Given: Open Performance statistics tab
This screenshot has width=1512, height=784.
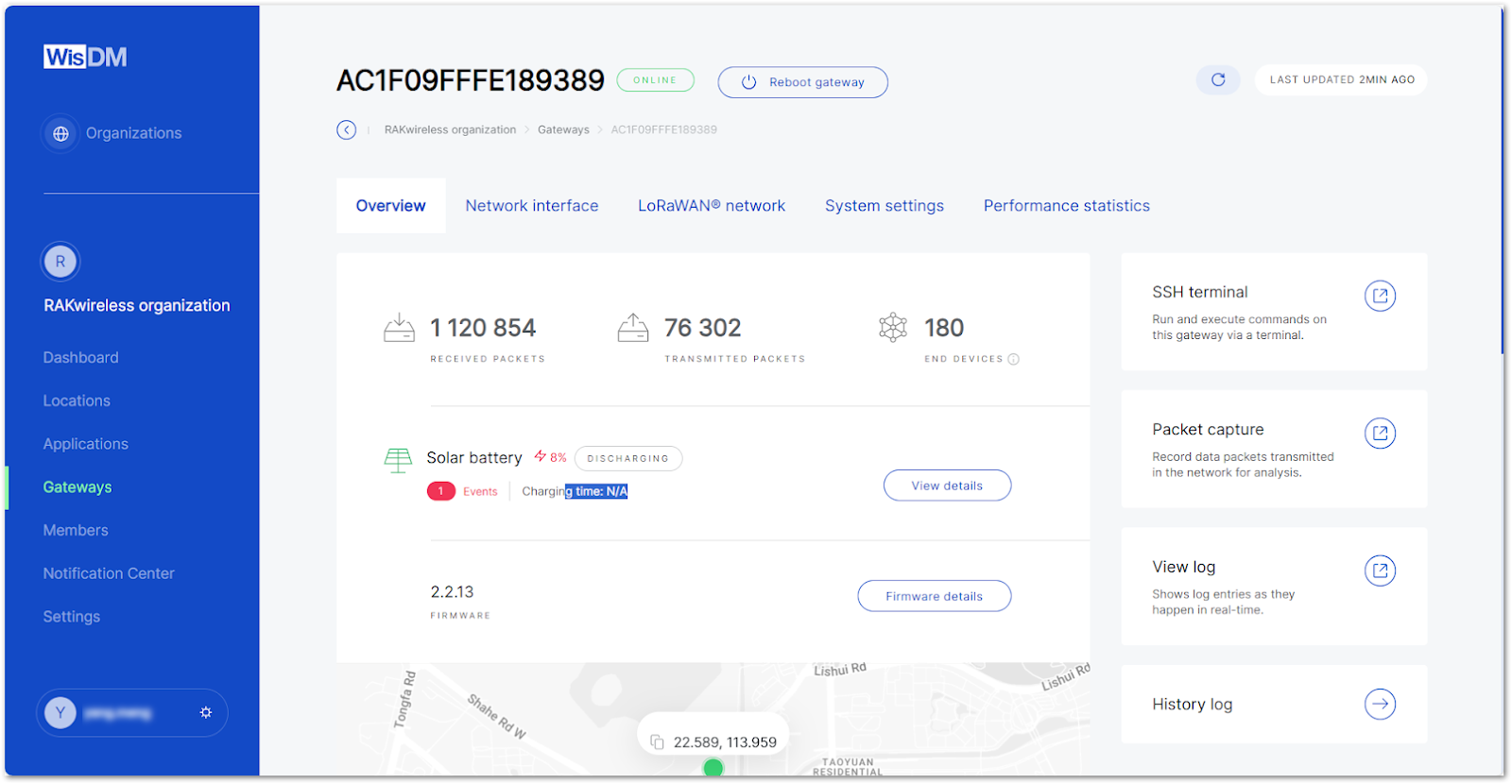Looking at the screenshot, I should 1067,206.
